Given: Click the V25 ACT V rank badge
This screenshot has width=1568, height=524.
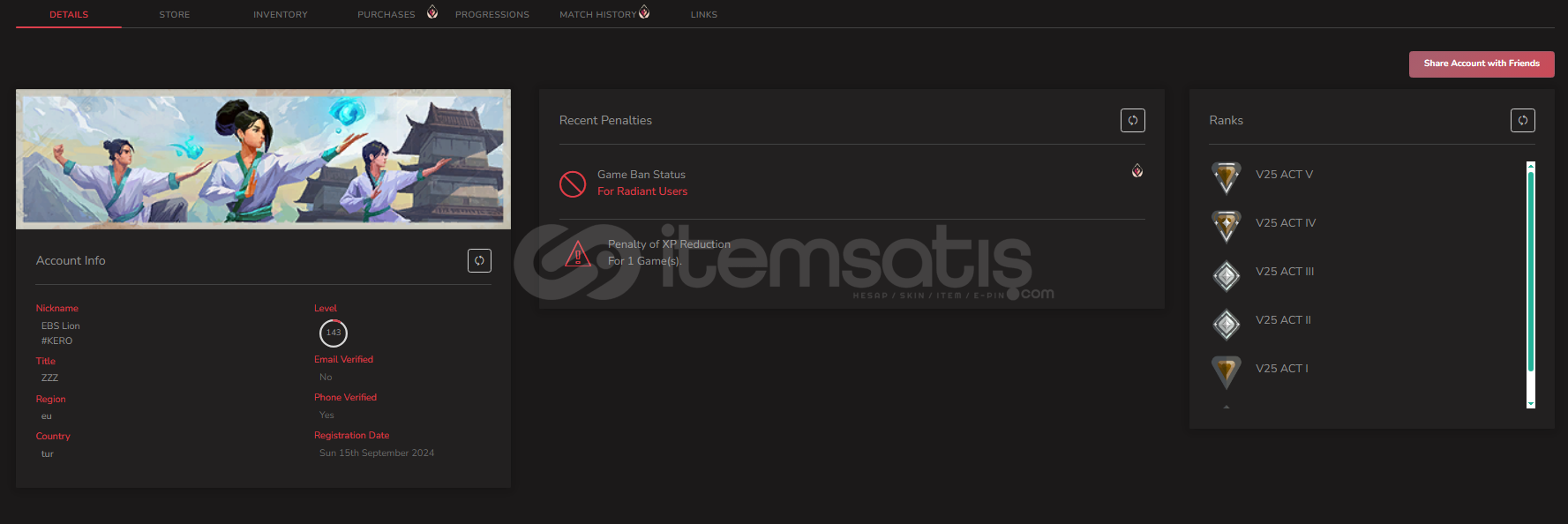Looking at the screenshot, I should [x=1227, y=177].
